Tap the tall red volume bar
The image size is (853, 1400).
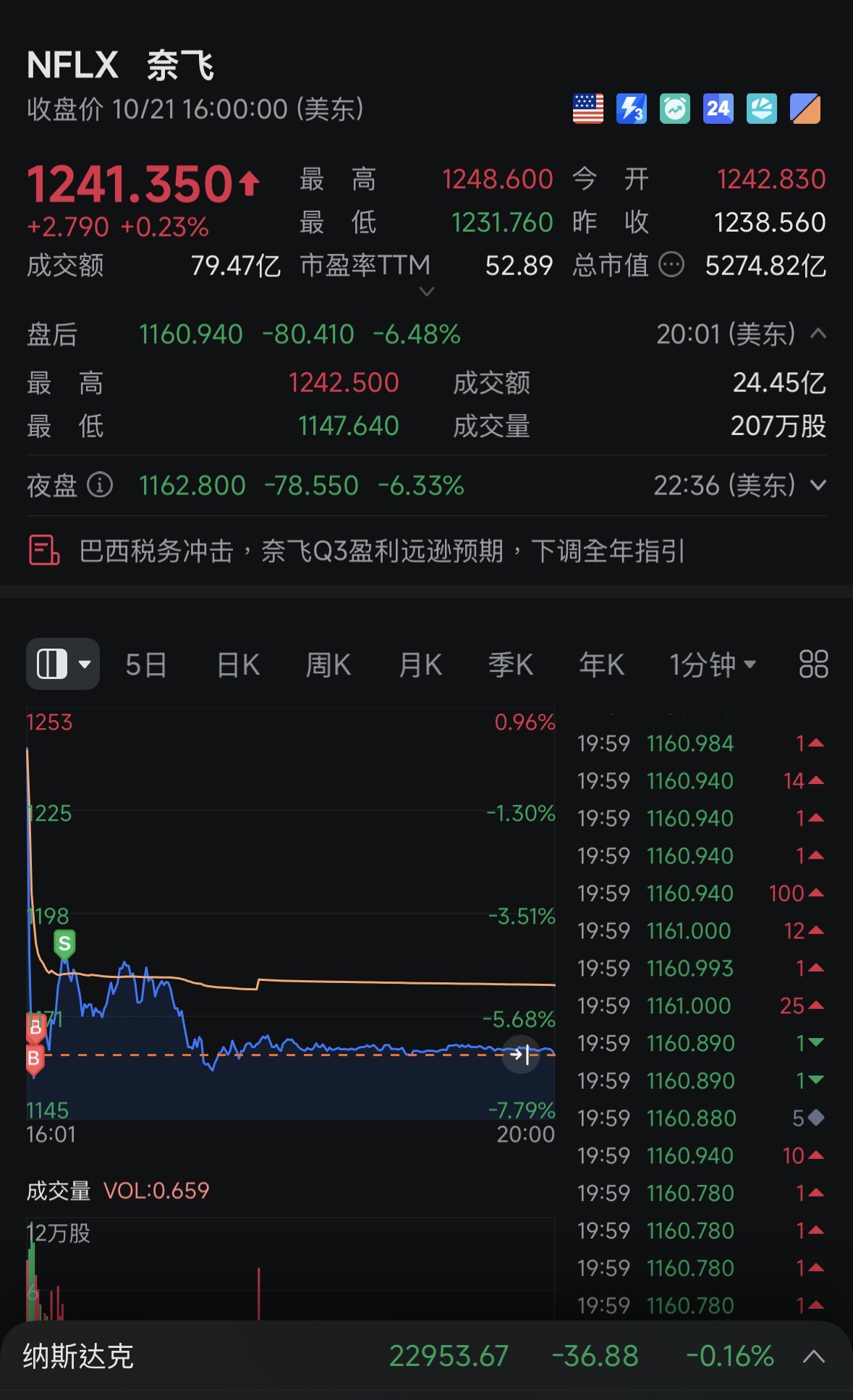pyautogui.click(x=258, y=1293)
